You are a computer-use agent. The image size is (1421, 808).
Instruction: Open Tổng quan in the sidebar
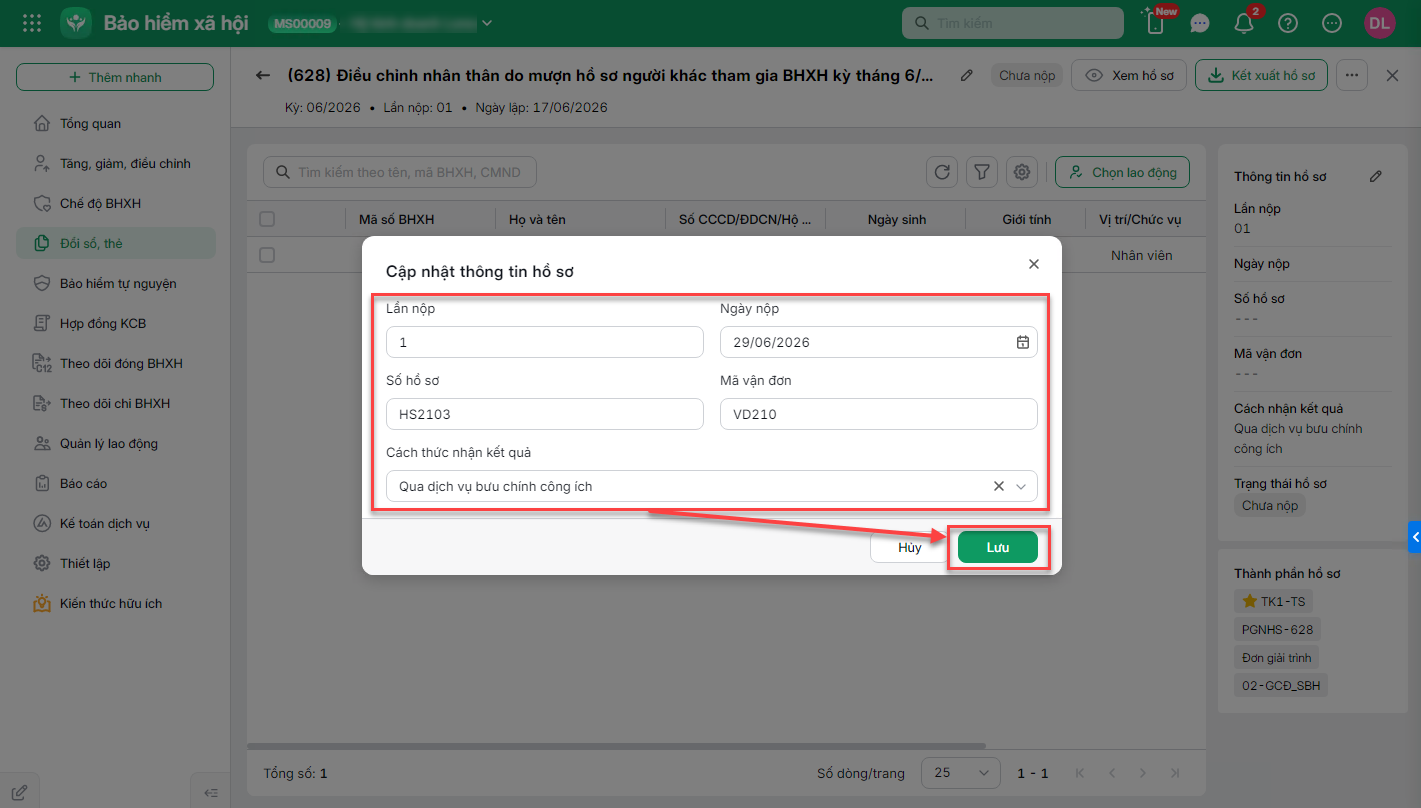(x=116, y=123)
